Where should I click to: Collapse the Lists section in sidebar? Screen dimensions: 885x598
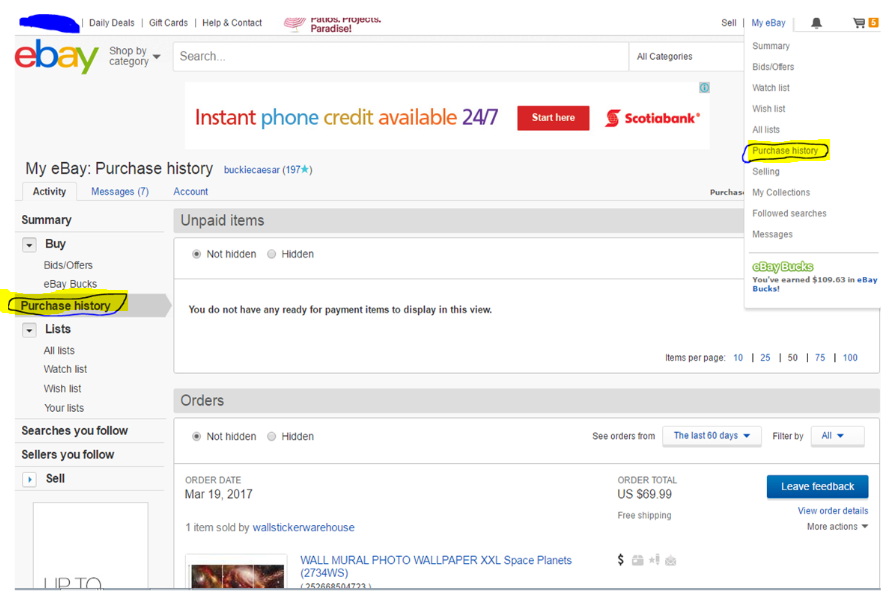coord(29,330)
